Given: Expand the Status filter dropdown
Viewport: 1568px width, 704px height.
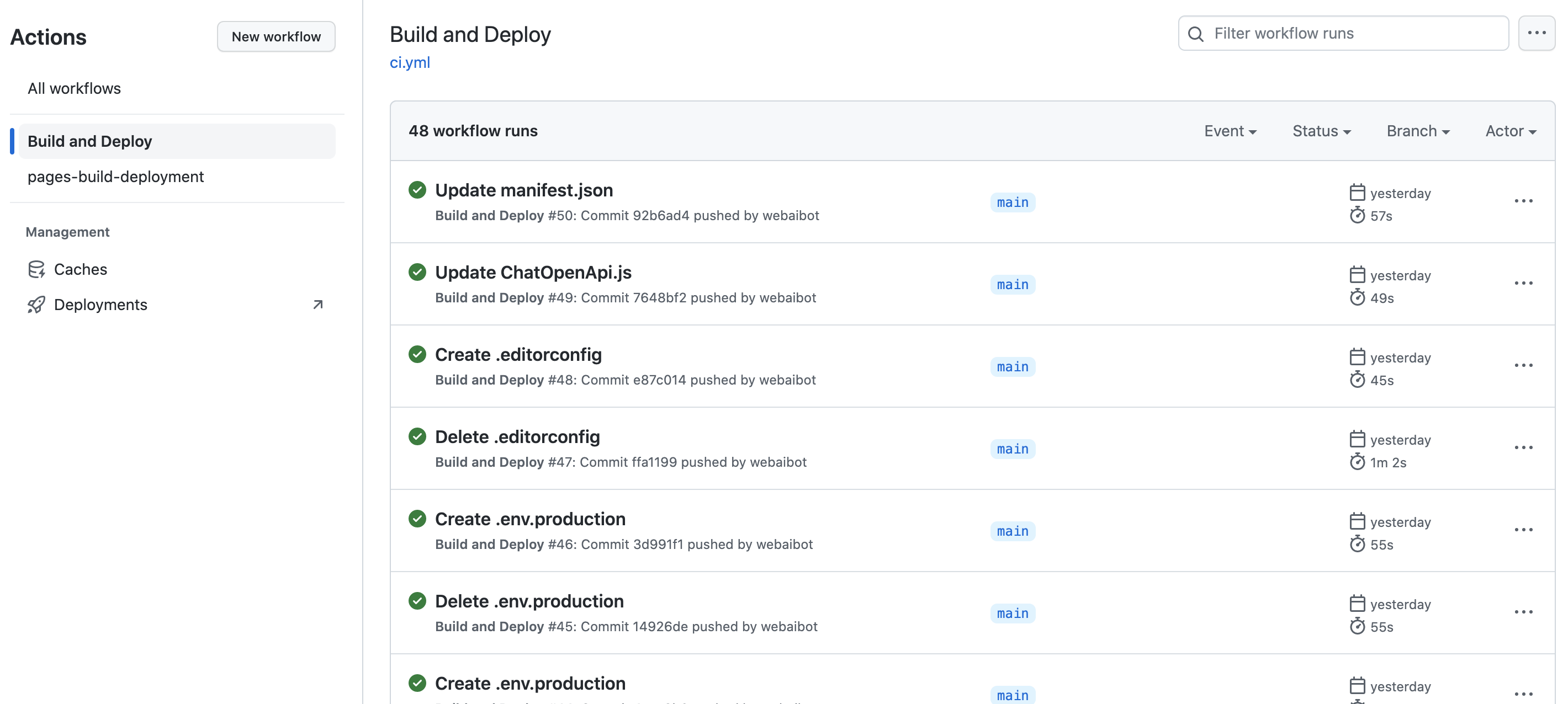Looking at the screenshot, I should pyautogui.click(x=1321, y=131).
